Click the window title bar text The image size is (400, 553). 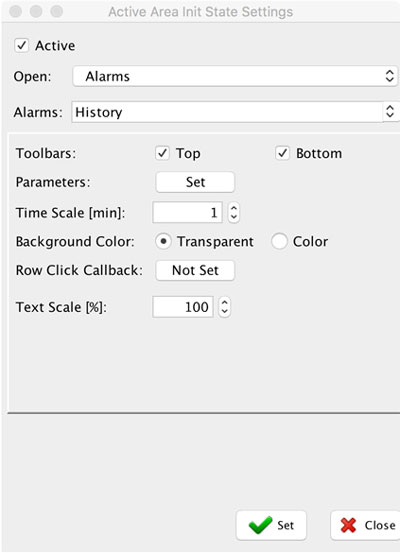(x=200, y=12)
